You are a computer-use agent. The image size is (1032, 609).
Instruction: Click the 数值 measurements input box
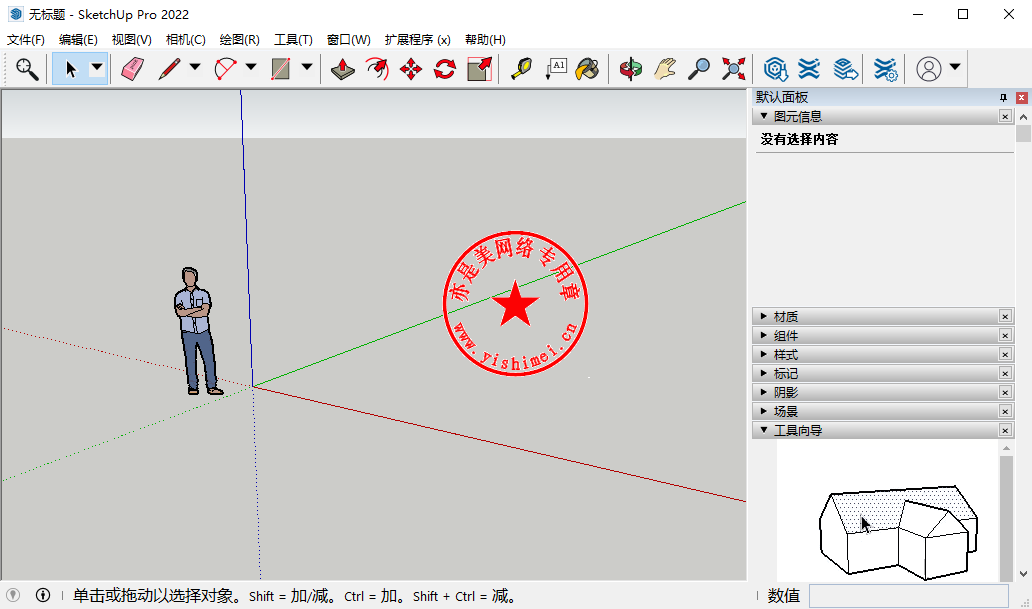[908, 596]
